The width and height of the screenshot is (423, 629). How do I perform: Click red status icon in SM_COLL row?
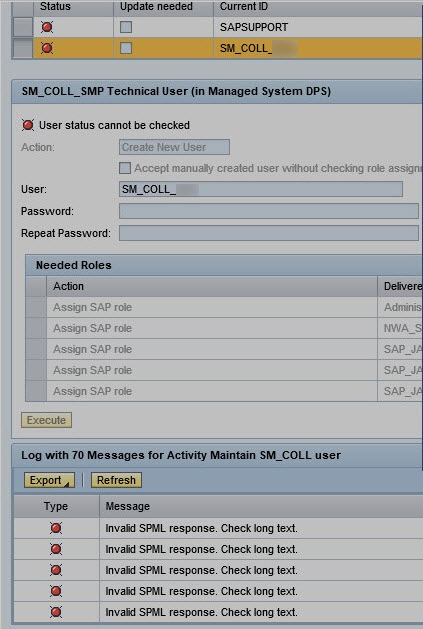coord(47,48)
